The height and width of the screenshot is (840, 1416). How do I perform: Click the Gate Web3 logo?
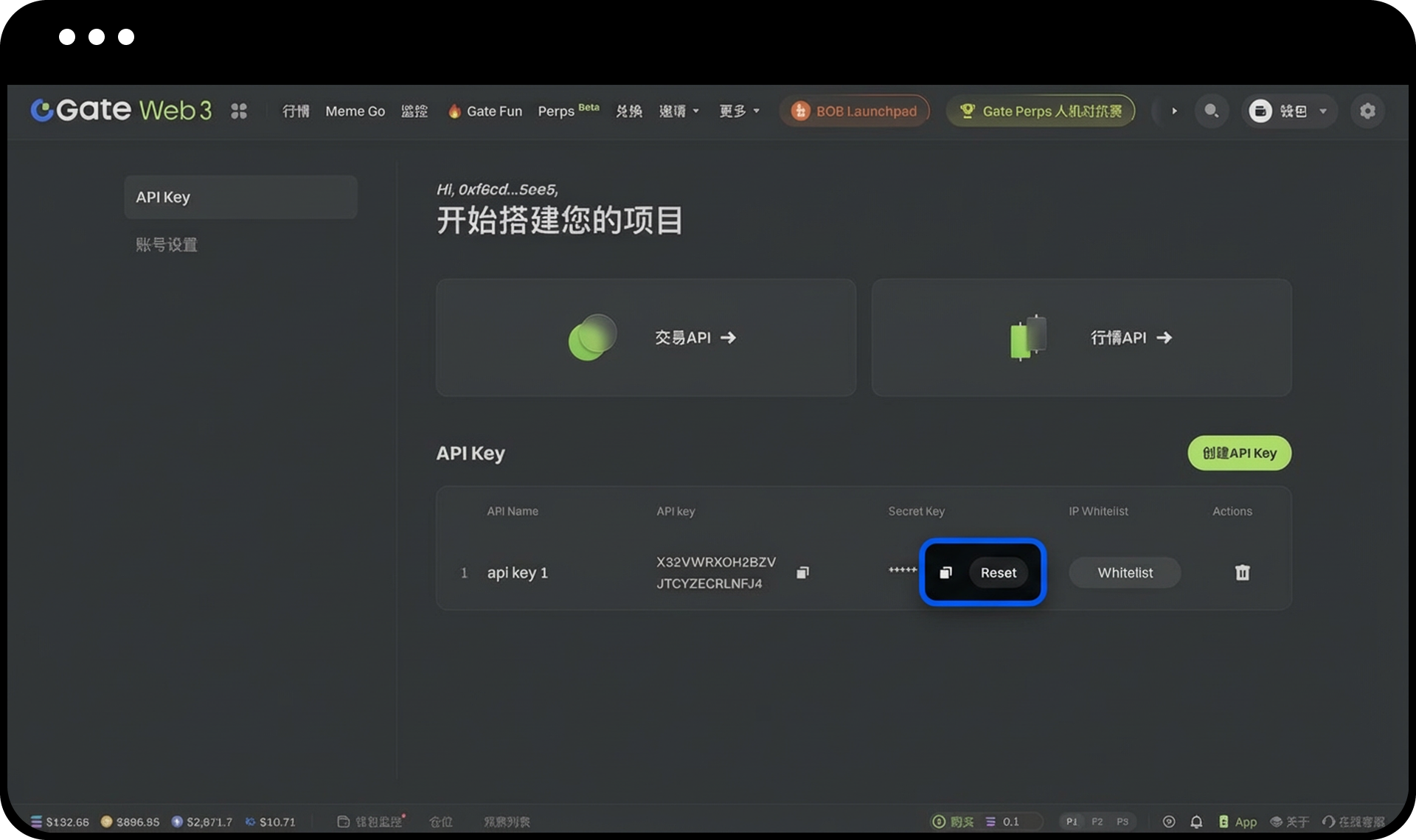122,111
